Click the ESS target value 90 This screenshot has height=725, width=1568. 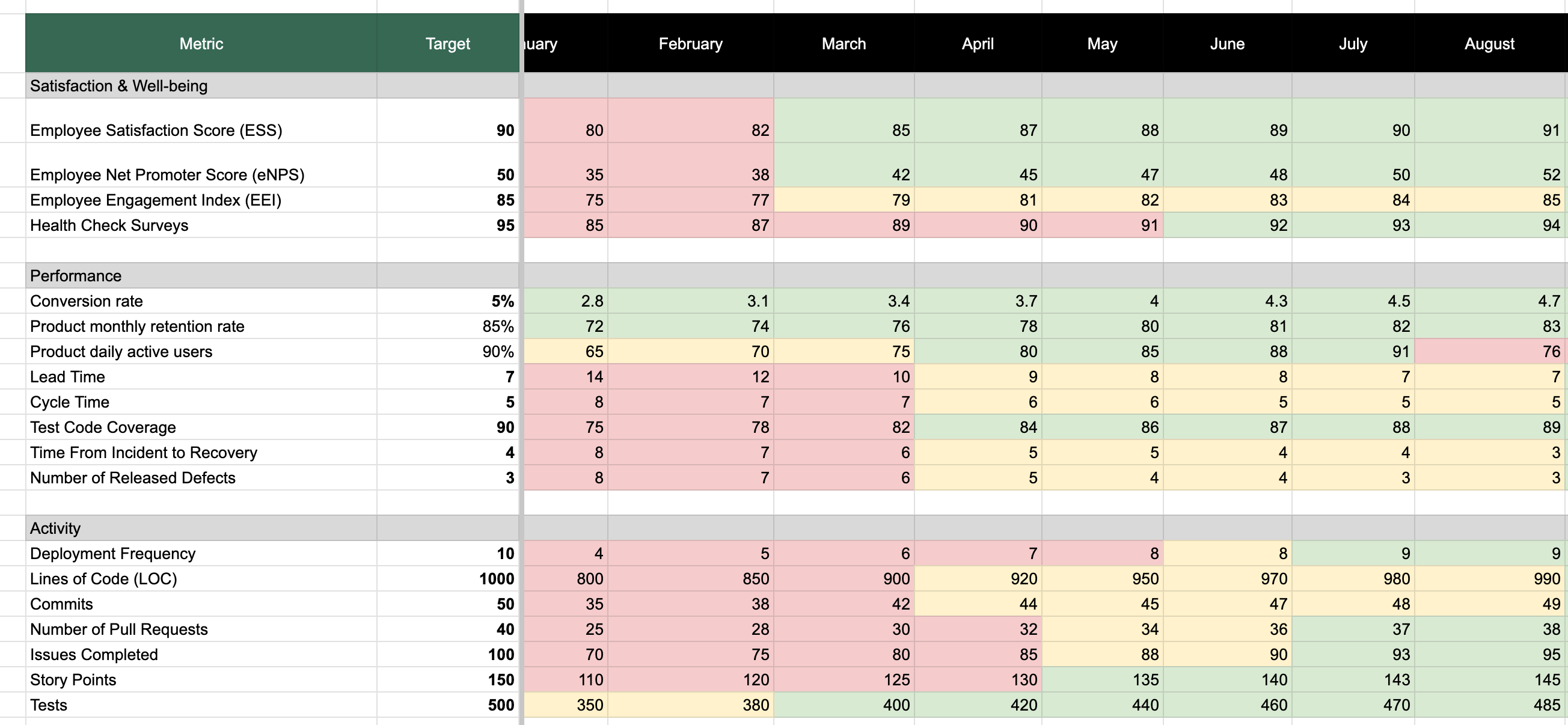click(447, 120)
